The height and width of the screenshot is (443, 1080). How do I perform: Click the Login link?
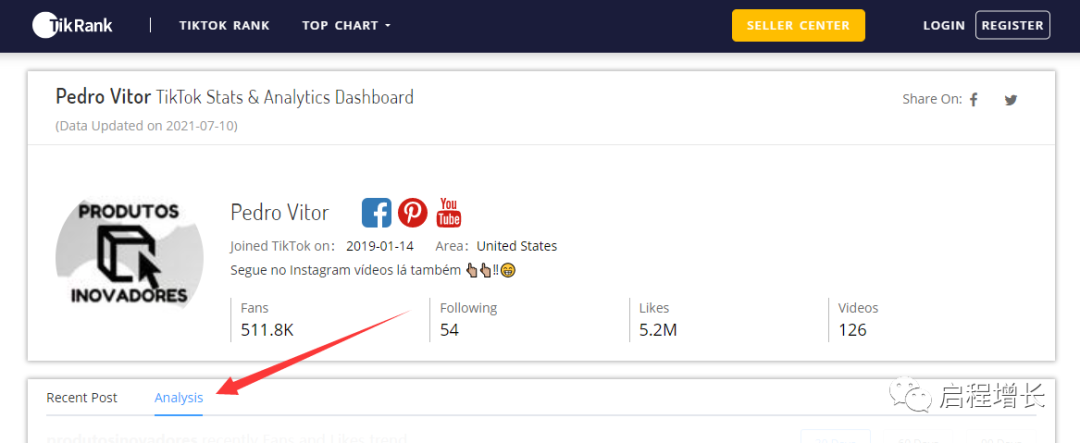(944, 25)
